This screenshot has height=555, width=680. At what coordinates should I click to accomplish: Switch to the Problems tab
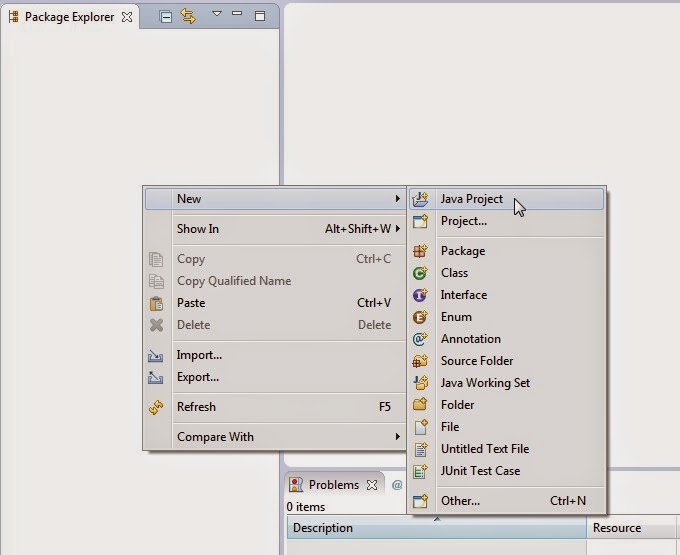click(334, 485)
